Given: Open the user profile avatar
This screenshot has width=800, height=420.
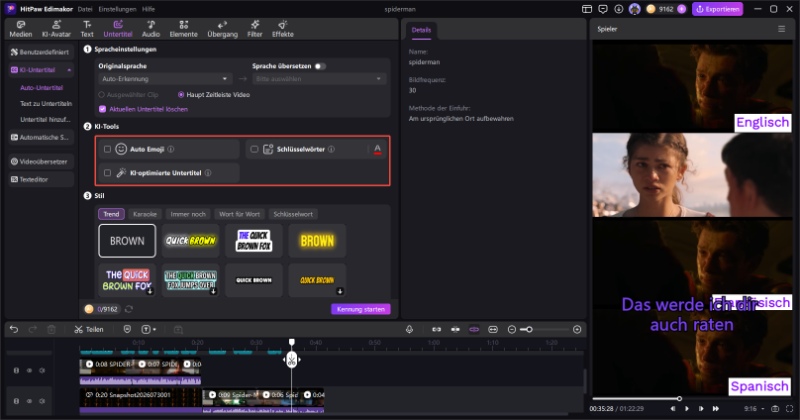Looking at the screenshot, I should tap(635, 9).
